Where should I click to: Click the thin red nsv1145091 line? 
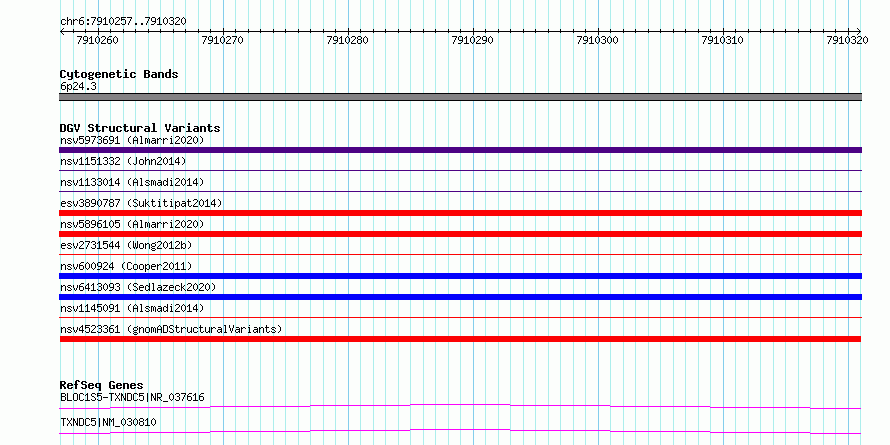(x=460, y=317)
